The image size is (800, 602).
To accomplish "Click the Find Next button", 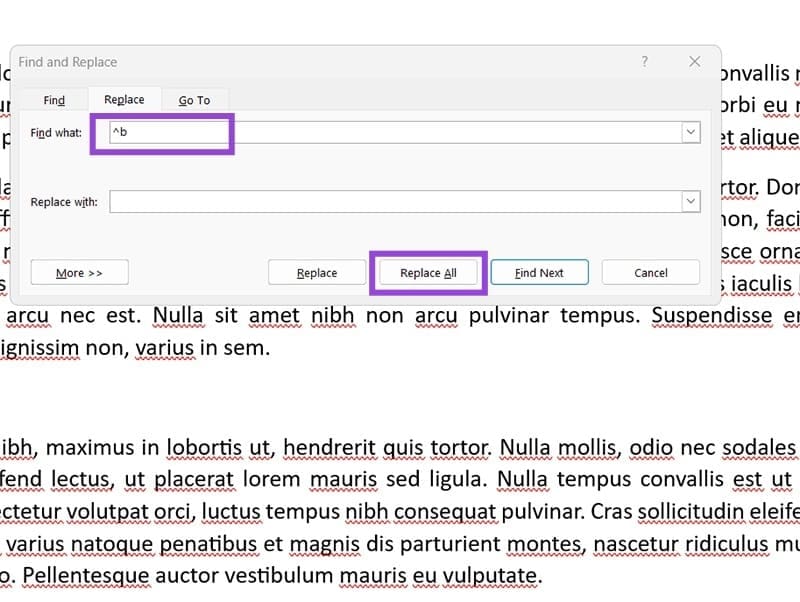I will (x=539, y=272).
